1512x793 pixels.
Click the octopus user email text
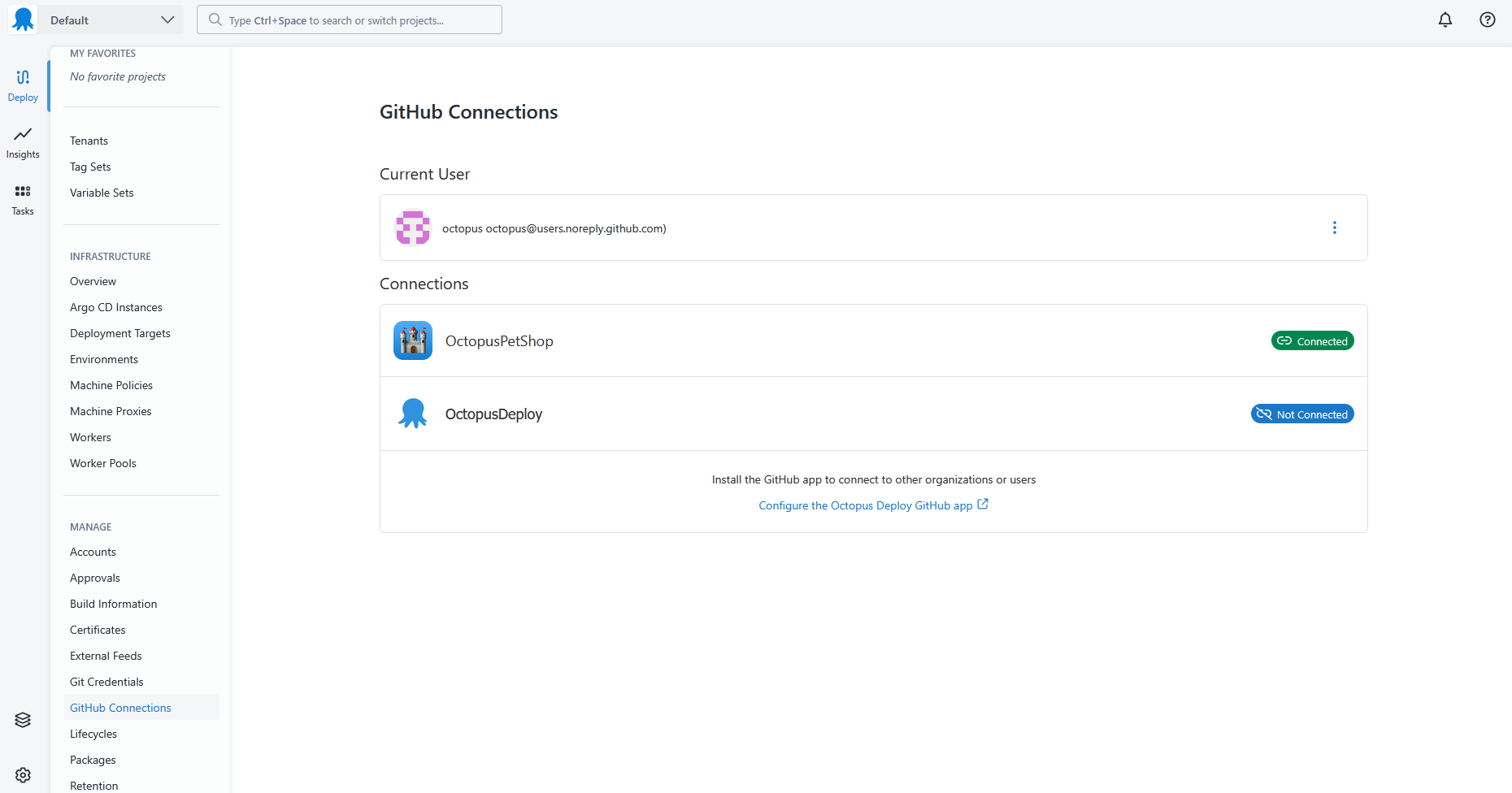pyautogui.click(x=554, y=228)
